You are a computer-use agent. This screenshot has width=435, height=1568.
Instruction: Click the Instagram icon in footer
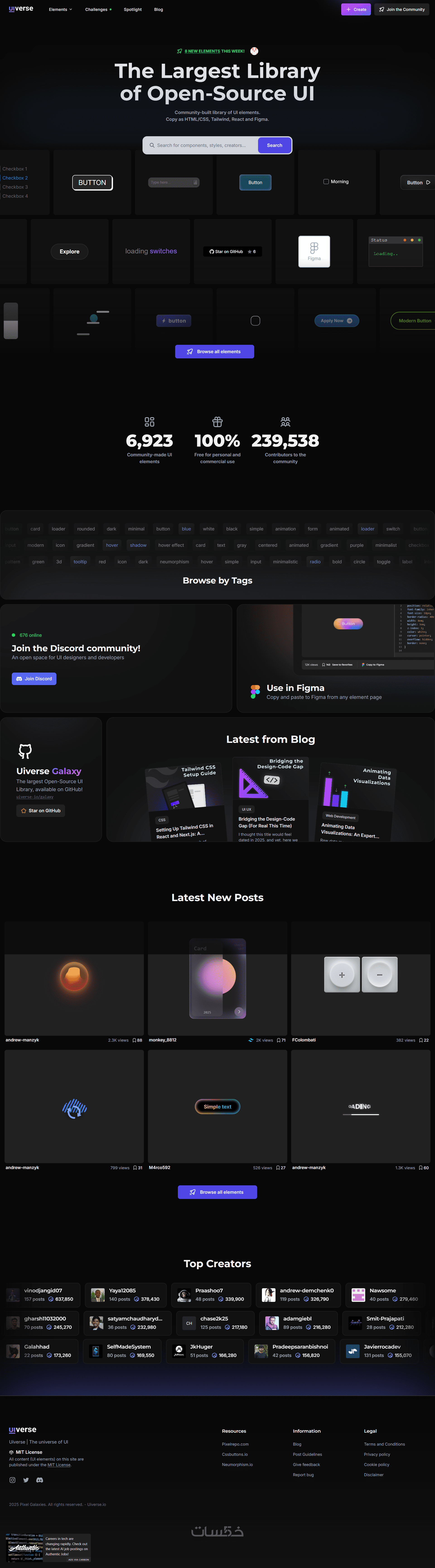click(12, 1480)
